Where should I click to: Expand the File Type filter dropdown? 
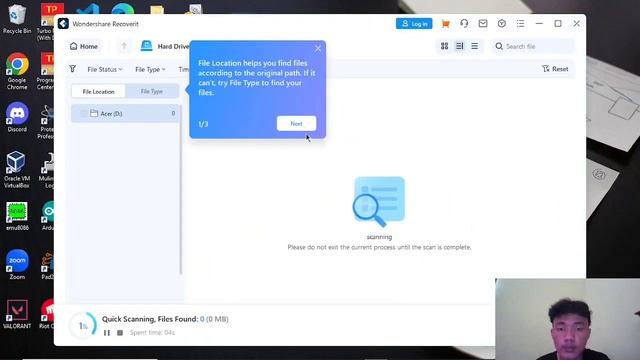coord(150,69)
